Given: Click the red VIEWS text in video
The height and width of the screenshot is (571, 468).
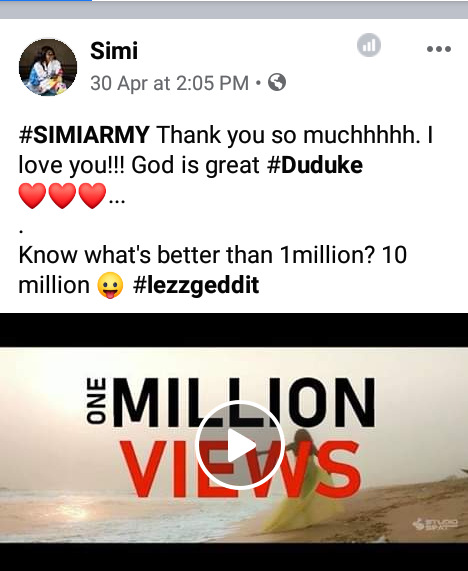Looking at the screenshot, I should coord(240,469).
